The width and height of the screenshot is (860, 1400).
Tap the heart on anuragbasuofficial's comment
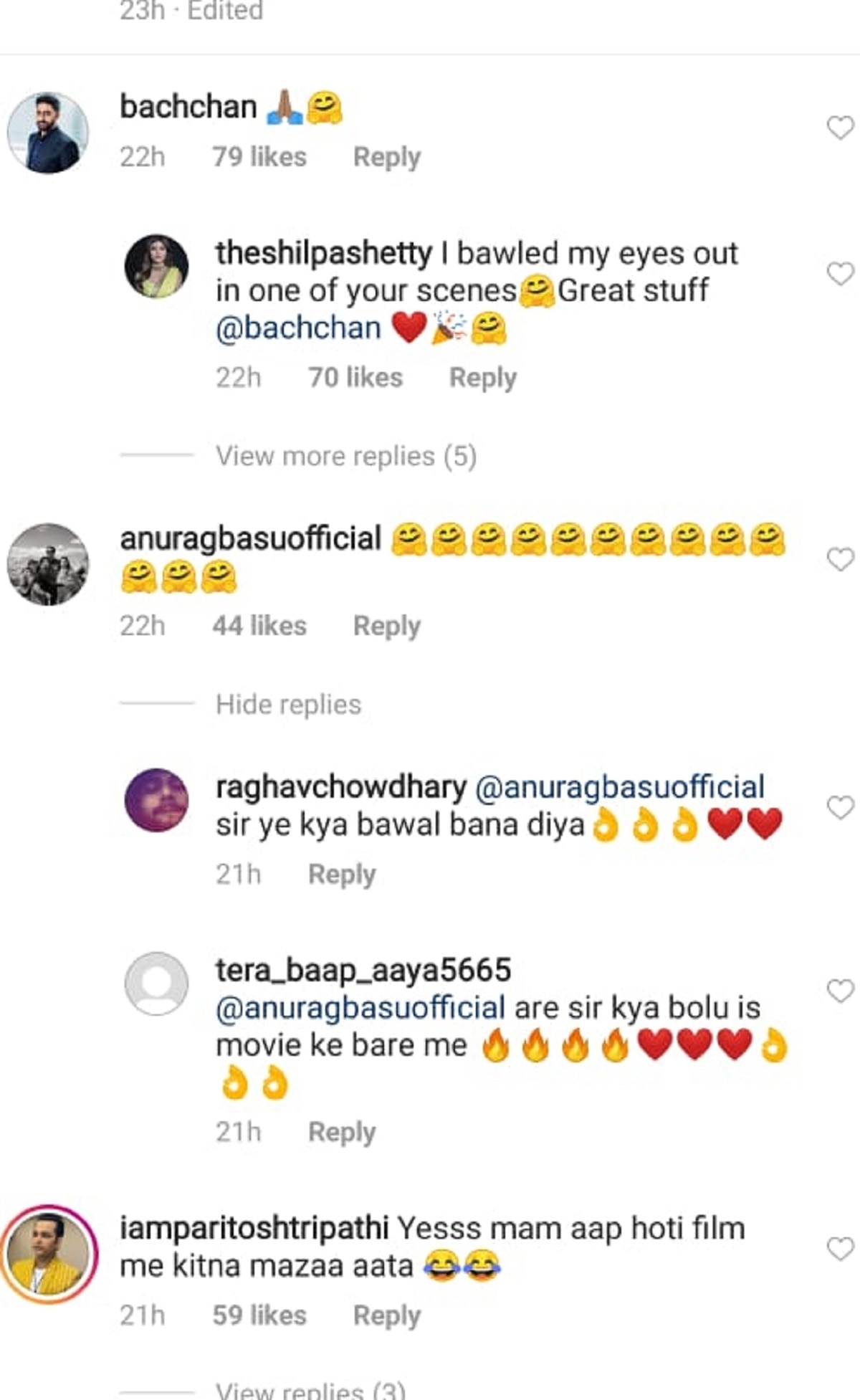pyautogui.click(x=840, y=559)
